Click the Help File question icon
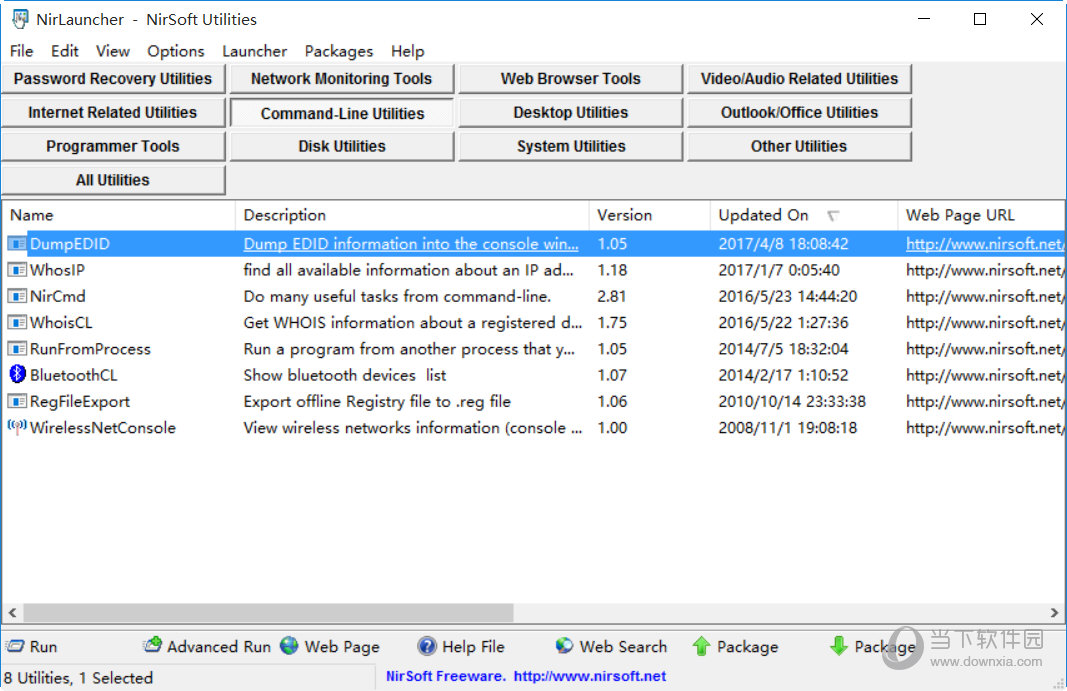Viewport: 1067px width, 691px height. click(427, 645)
